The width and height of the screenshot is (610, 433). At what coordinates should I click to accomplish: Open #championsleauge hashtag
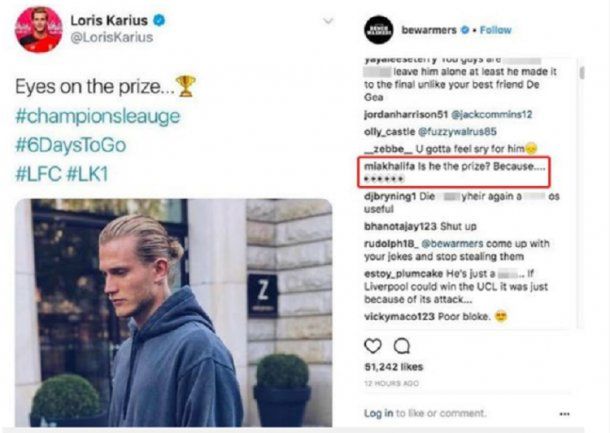(x=98, y=116)
